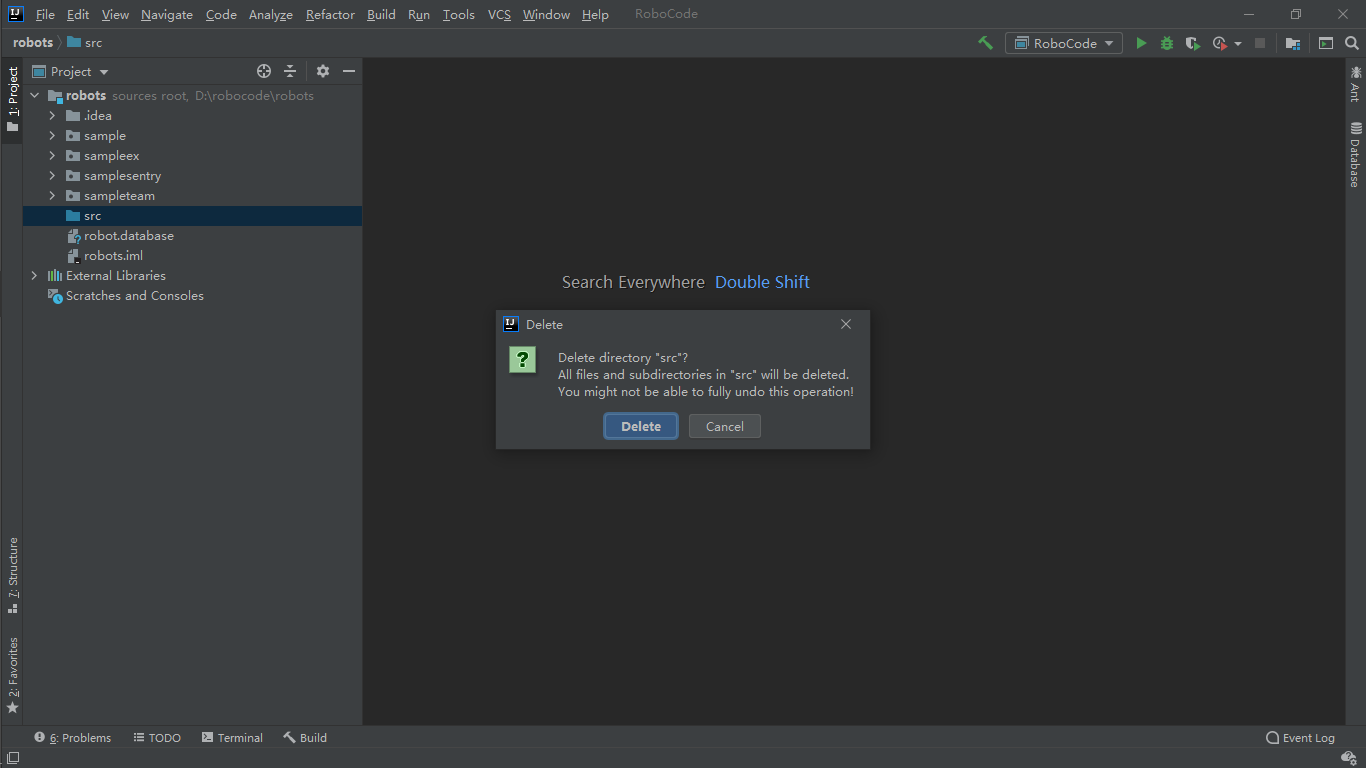Expand the .idea folder
The image size is (1366, 768).
[53, 116]
